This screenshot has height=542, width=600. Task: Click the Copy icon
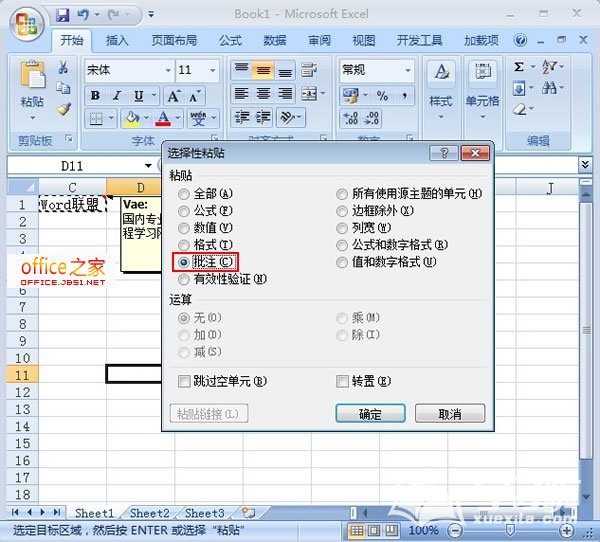pos(63,88)
